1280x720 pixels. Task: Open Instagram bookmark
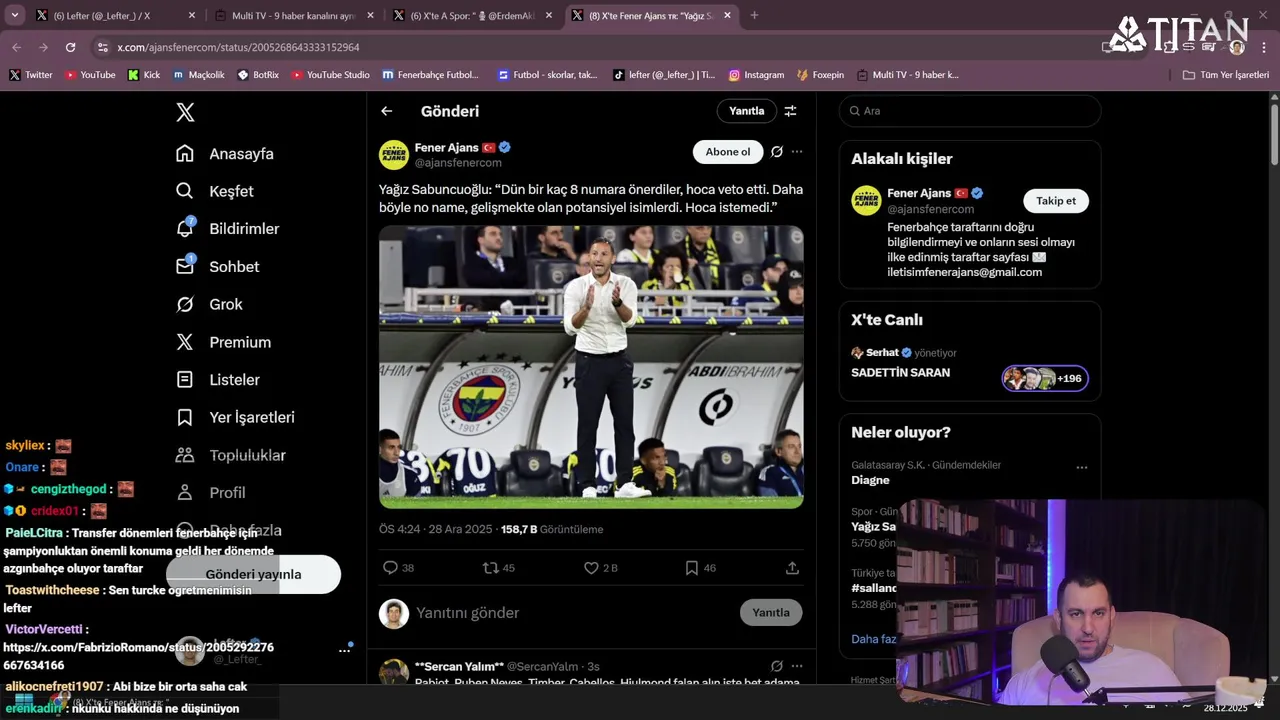(756, 75)
